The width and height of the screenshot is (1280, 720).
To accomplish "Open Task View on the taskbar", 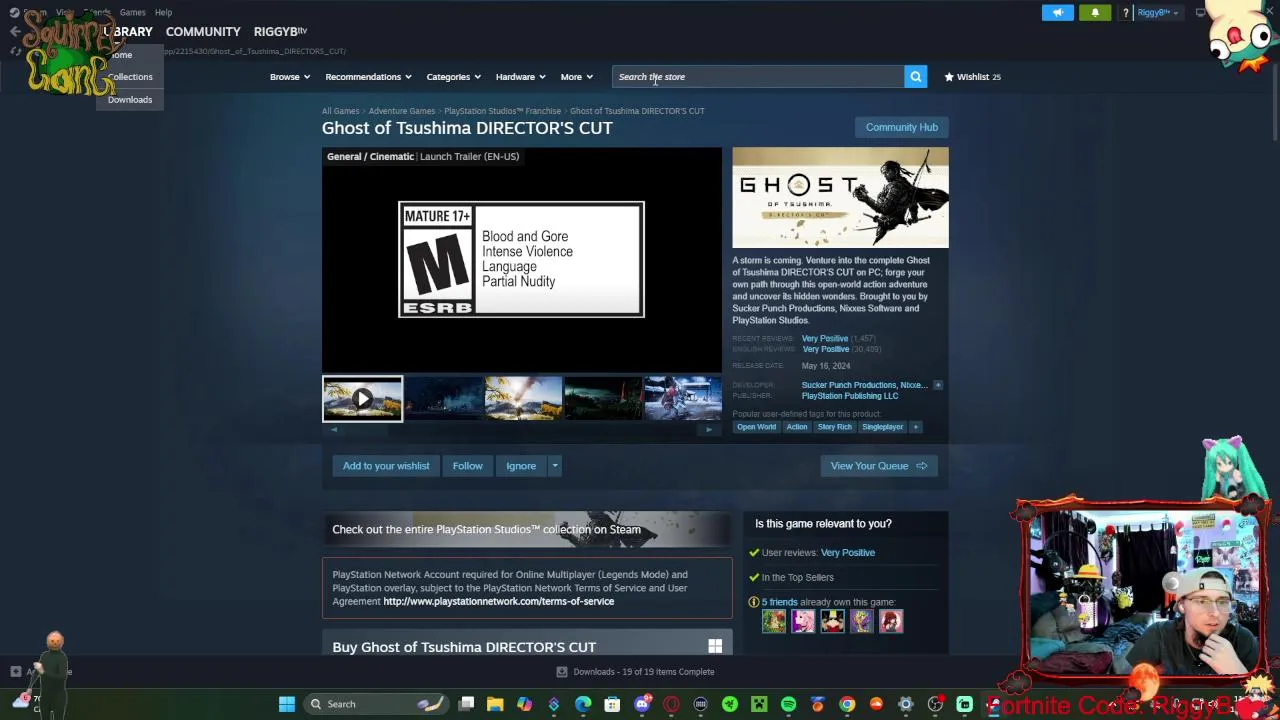I will pyautogui.click(x=466, y=704).
